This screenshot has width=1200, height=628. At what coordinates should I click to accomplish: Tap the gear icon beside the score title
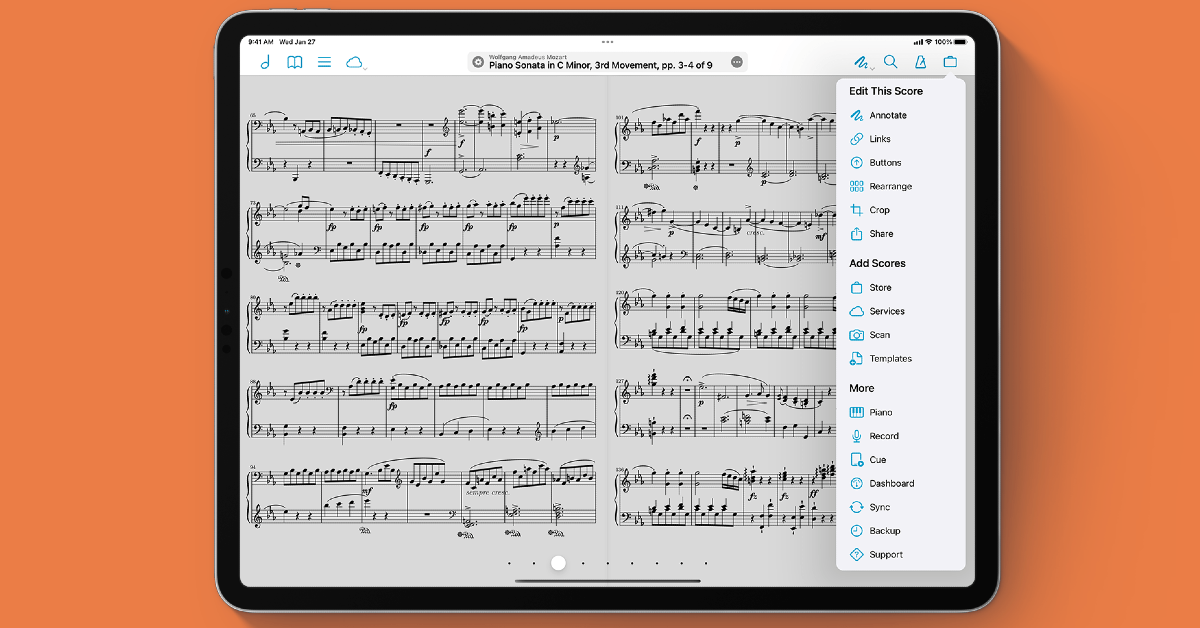478,62
